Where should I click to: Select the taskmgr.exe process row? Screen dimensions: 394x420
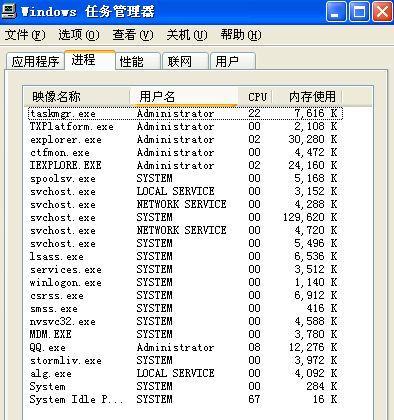tap(185, 113)
